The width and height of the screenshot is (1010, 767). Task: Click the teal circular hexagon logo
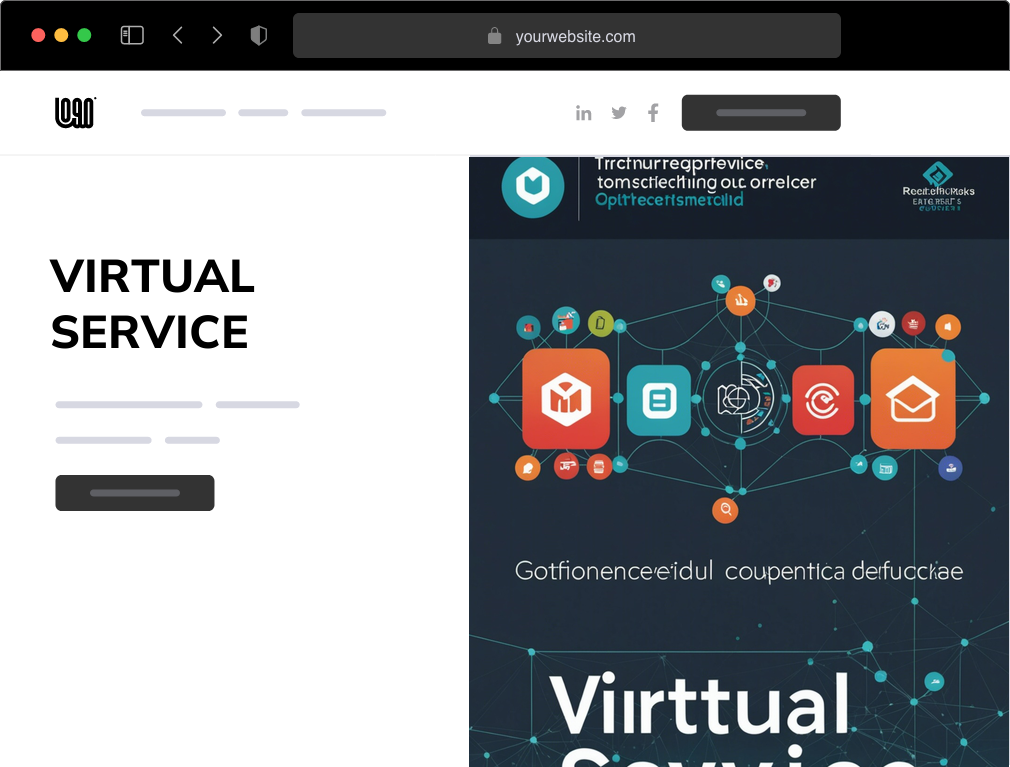pos(533,187)
